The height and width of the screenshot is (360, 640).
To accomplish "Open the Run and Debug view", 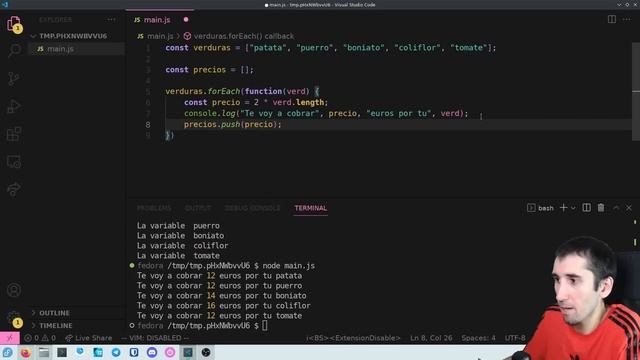I will click(x=14, y=106).
